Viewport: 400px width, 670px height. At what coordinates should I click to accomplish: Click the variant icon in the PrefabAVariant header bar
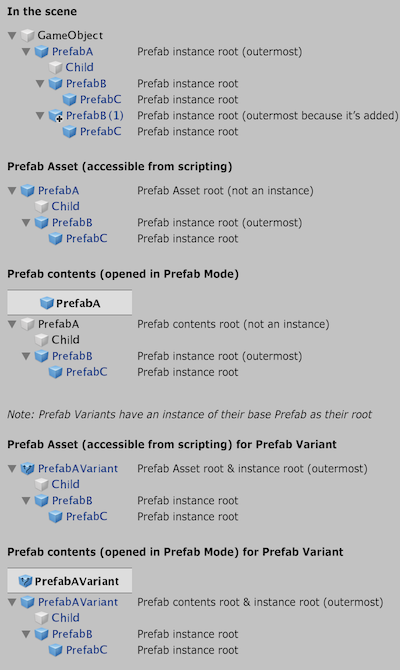coord(25,581)
